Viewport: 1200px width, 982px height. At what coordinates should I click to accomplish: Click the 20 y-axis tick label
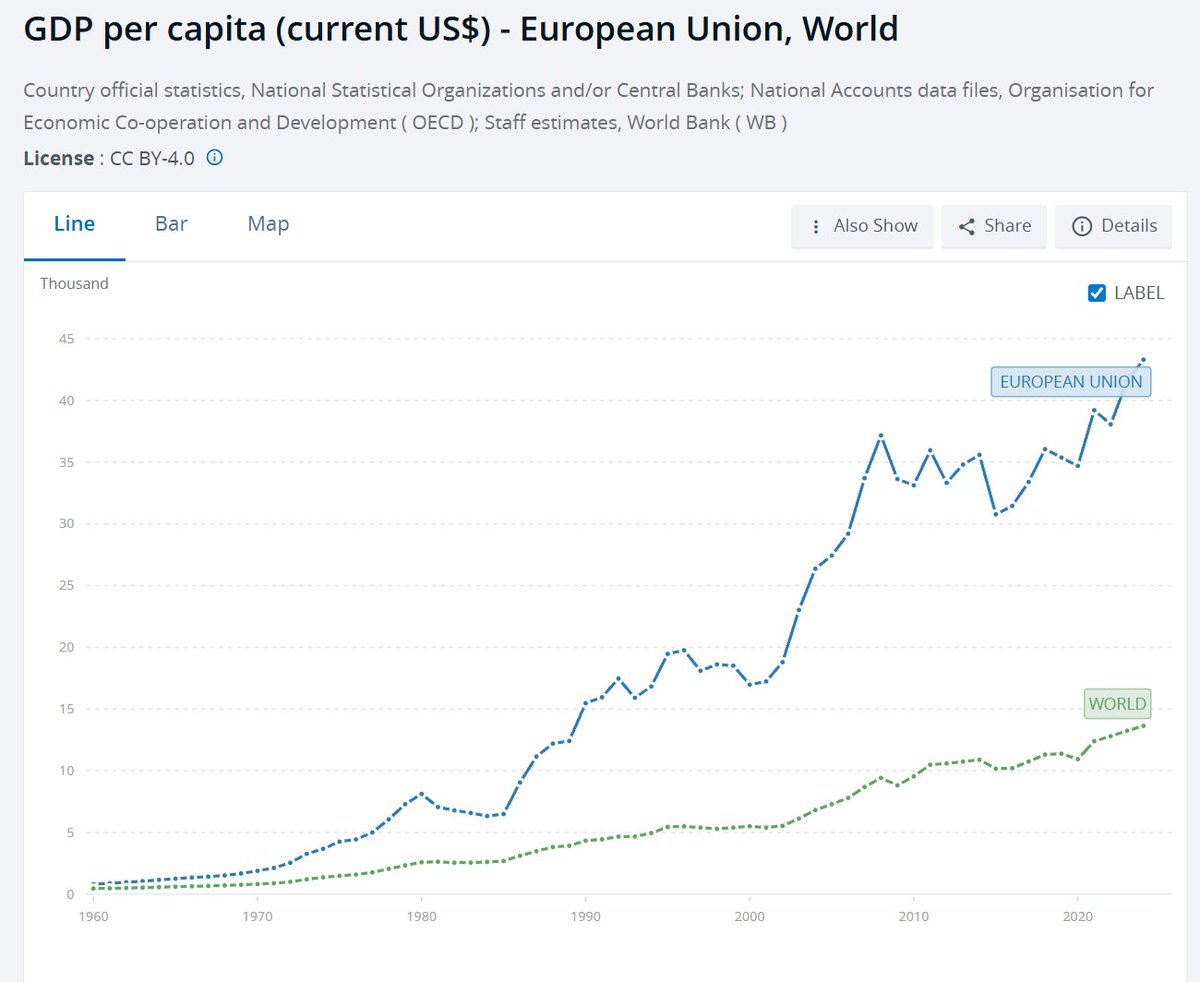(67, 647)
